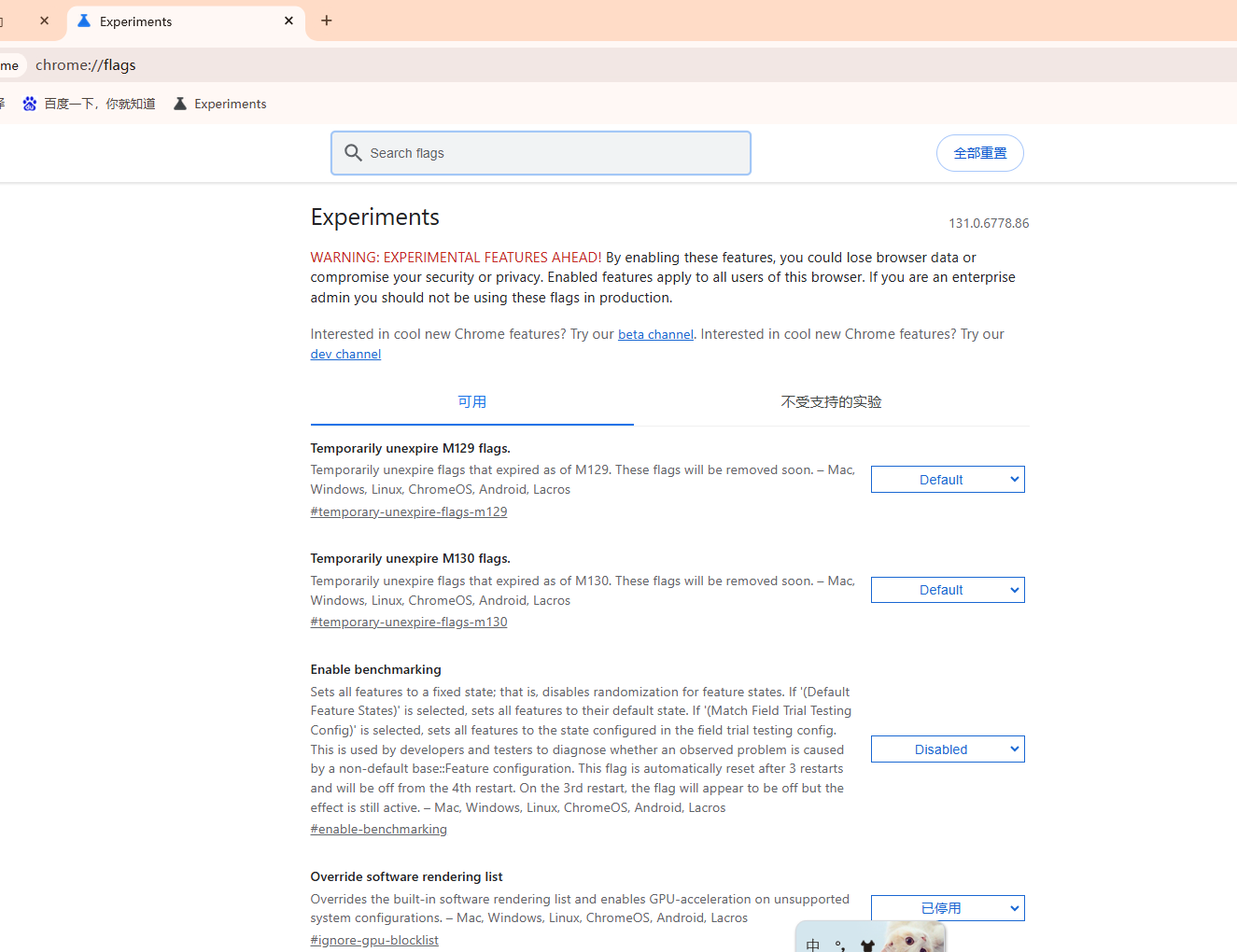This screenshot has width=1237, height=952.
Task: Focus the Search flags input field
Action: coord(541,153)
